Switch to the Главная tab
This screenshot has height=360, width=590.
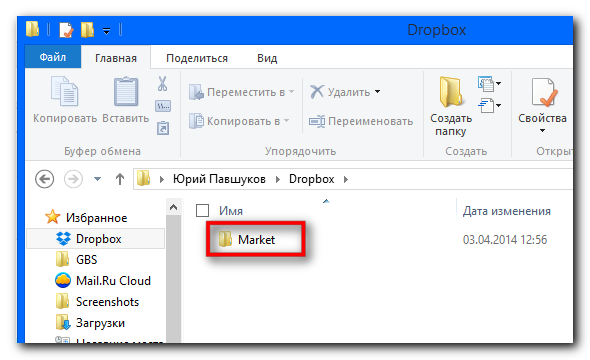(116, 58)
